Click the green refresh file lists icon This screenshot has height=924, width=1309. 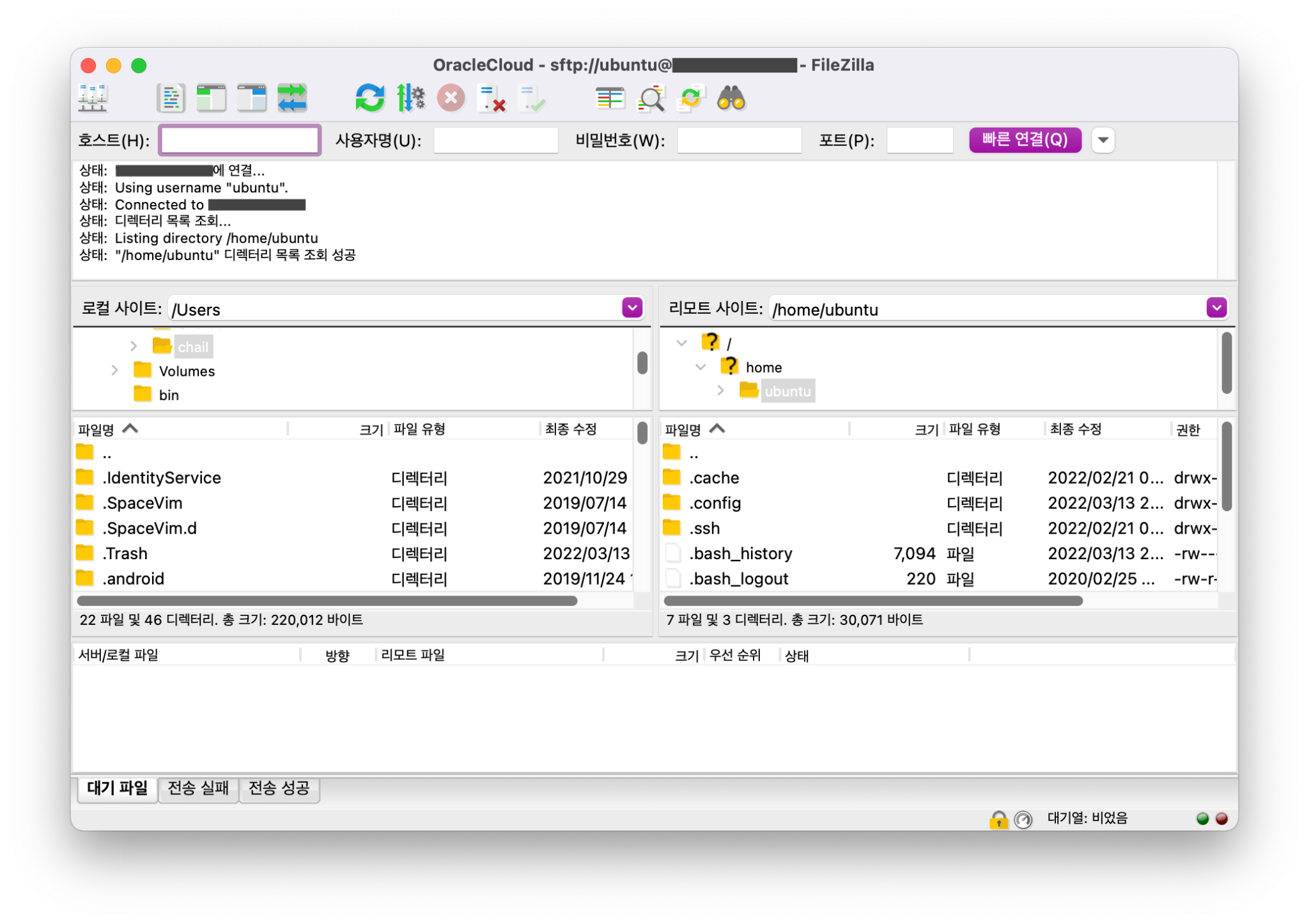point(370,98)
